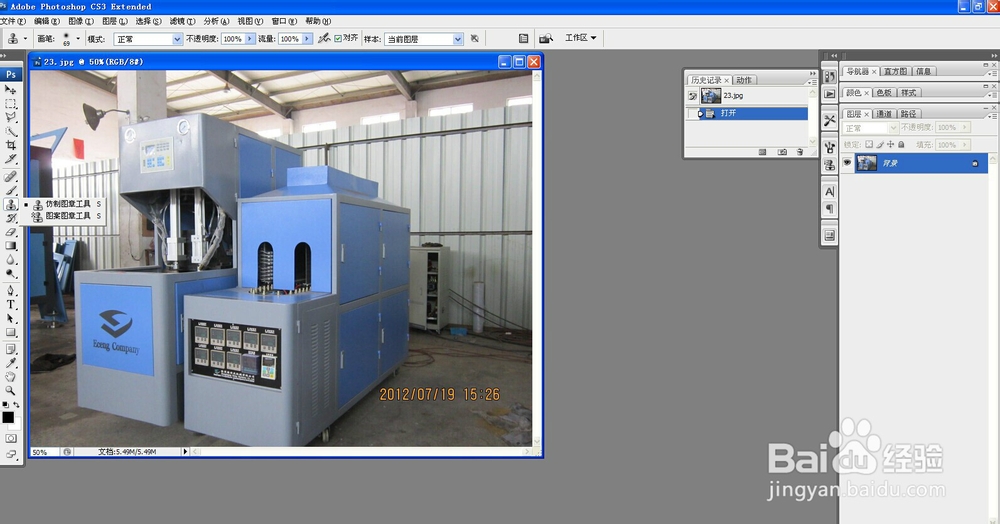This screenshot has height=524, width=1000.
Task: Set history brush source for 打开 state
Action: 693,113
